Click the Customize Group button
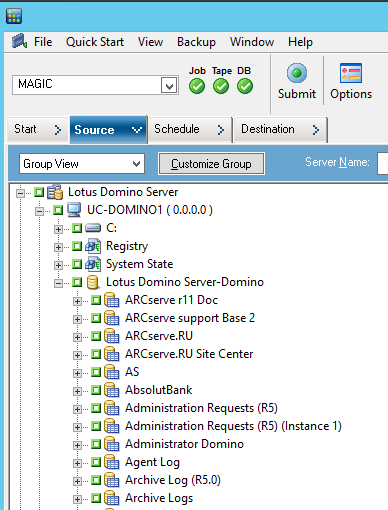Screen dimensions: 388x510 point(211,164)
